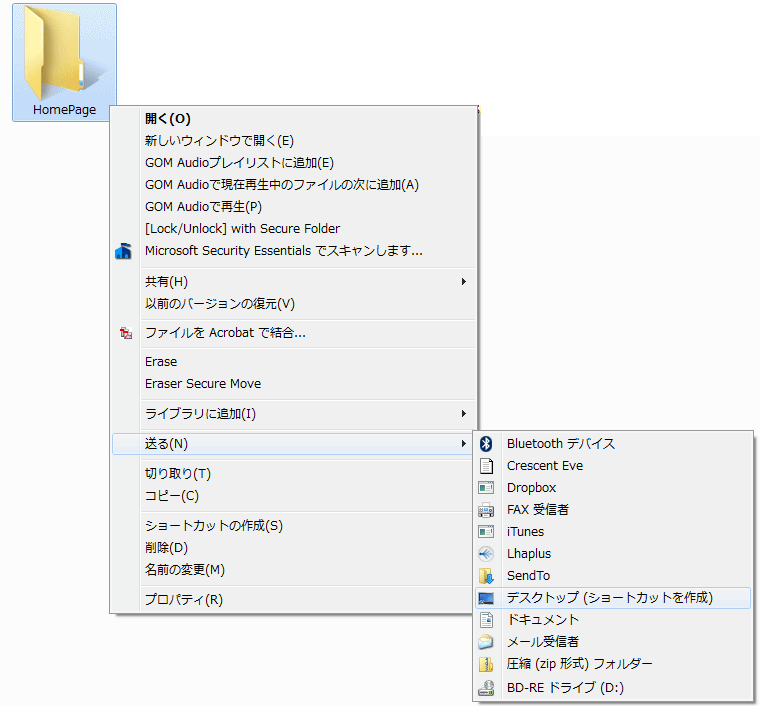Choose GOM Audioで現在再生中のファイルの次に追加(A)

tap(293, 185)
